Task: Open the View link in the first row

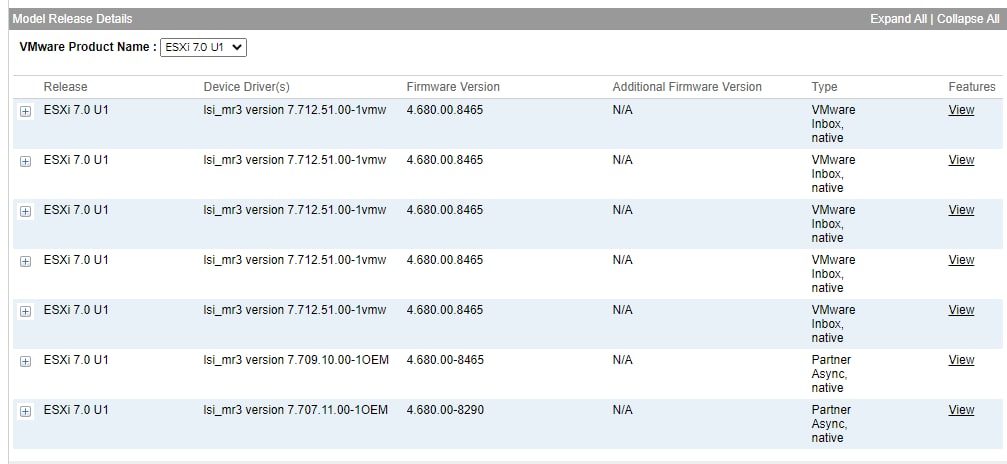Action: pos(961,109)
